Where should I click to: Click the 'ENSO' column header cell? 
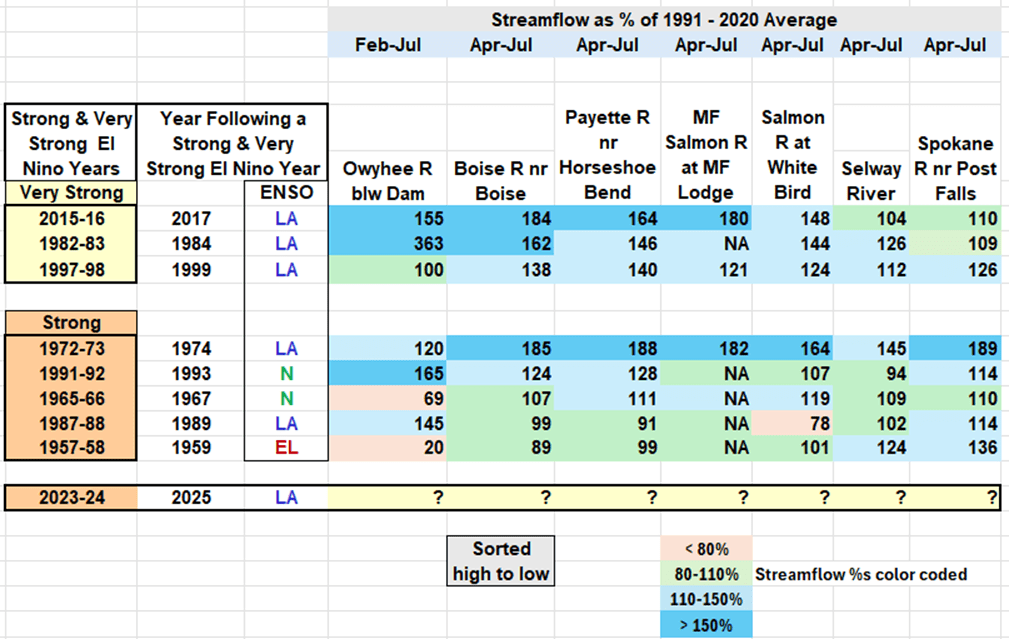(286, 192)
